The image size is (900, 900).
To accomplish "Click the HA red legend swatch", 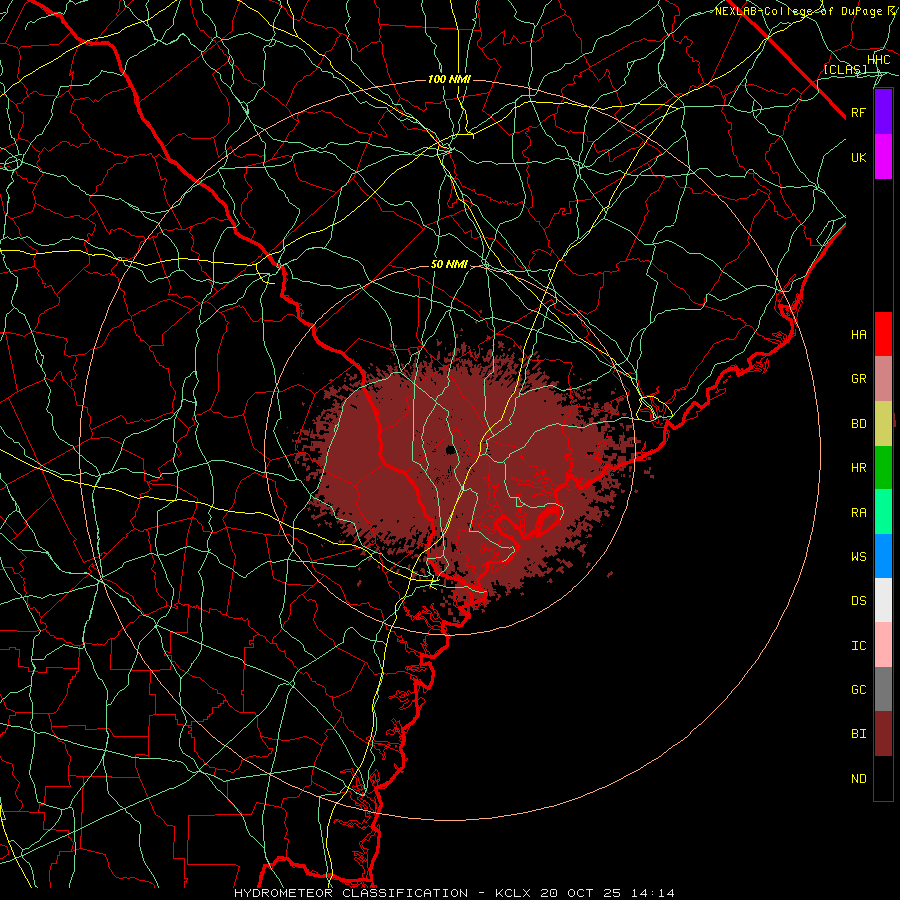I will tap(883, 334).
